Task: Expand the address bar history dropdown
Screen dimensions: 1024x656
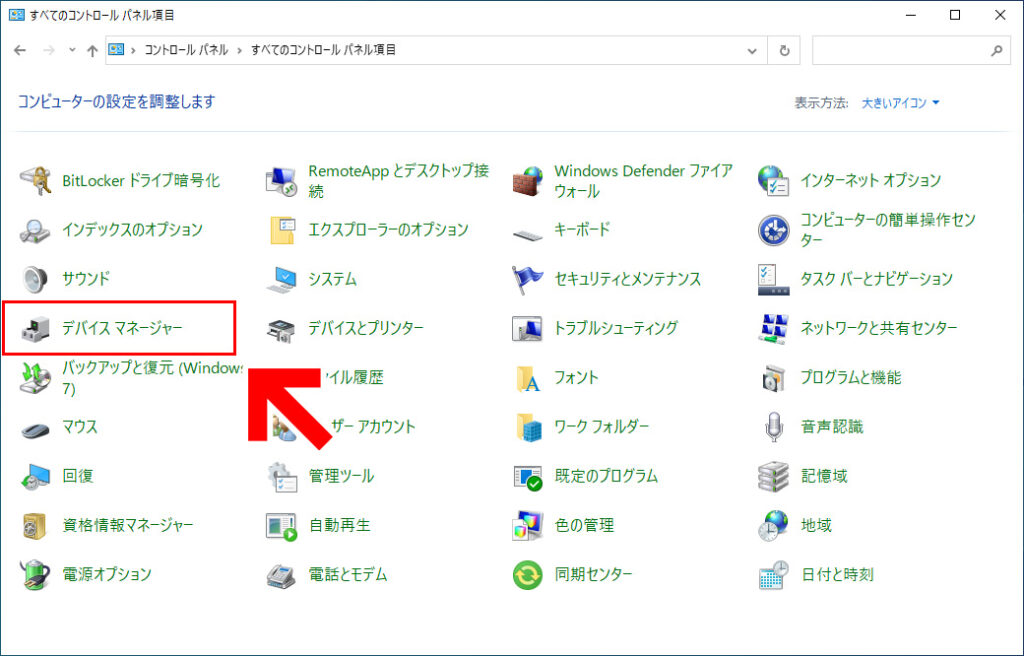Action: pos(752,51)
